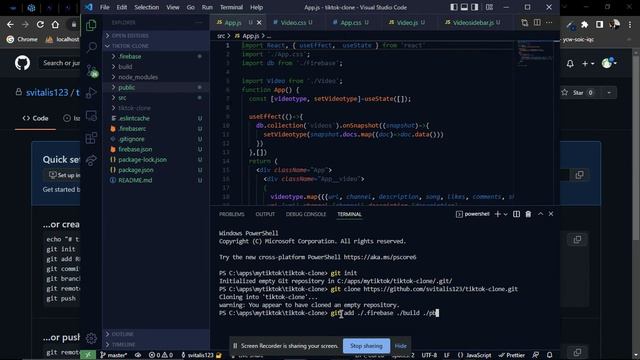Open the Search view in activity bar

[91, 47]
